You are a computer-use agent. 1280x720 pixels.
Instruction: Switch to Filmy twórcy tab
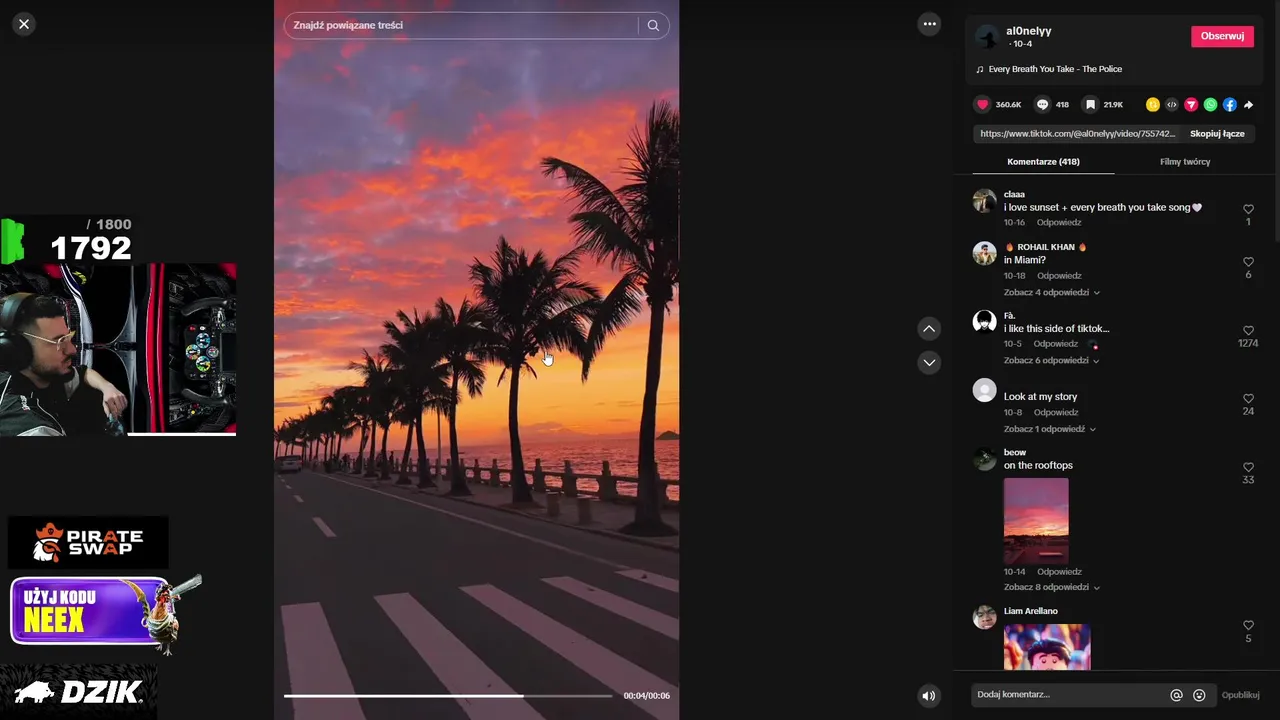click(x=1185, y=161)
